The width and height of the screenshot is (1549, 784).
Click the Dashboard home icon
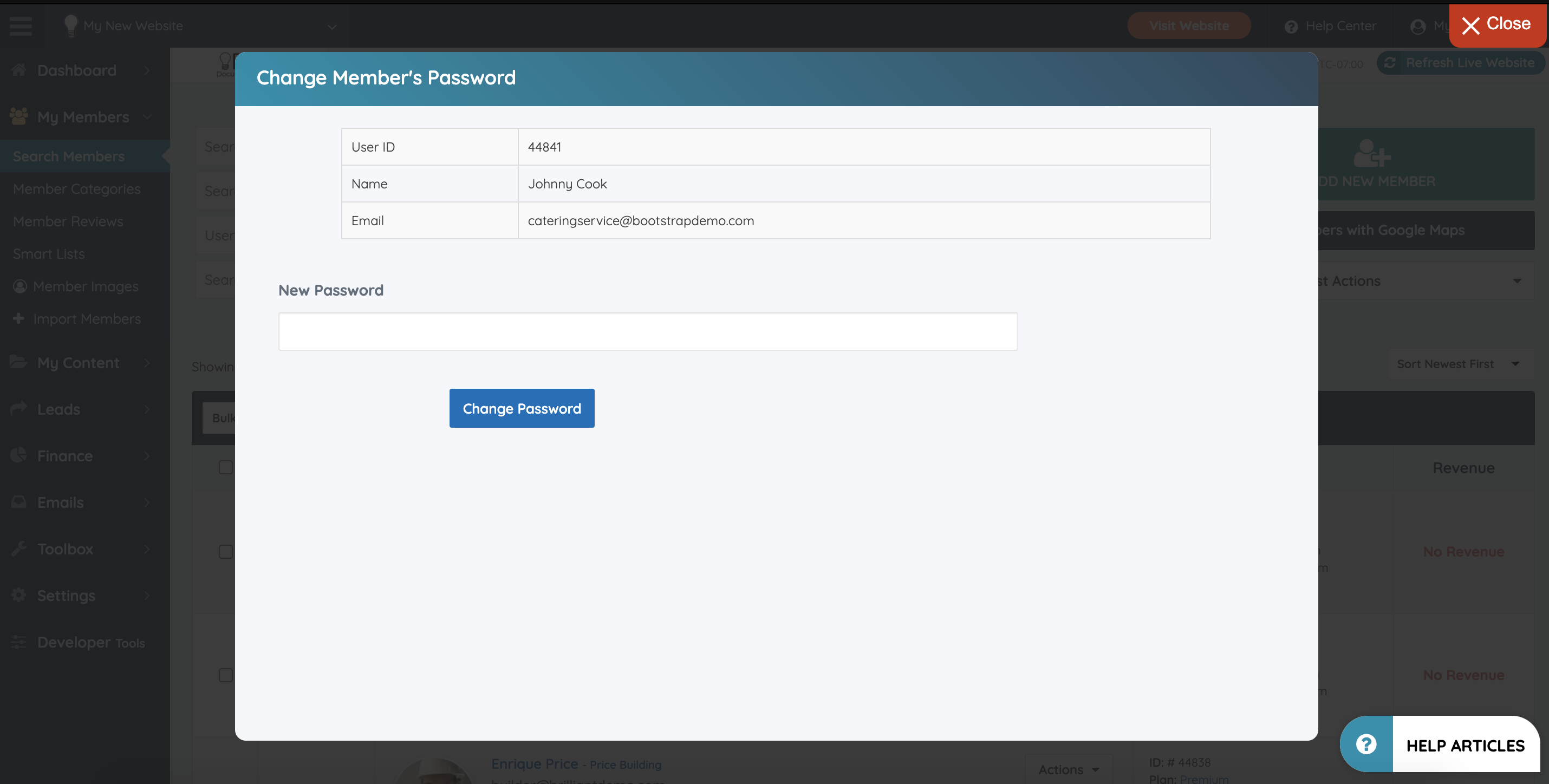coord(18,70)
